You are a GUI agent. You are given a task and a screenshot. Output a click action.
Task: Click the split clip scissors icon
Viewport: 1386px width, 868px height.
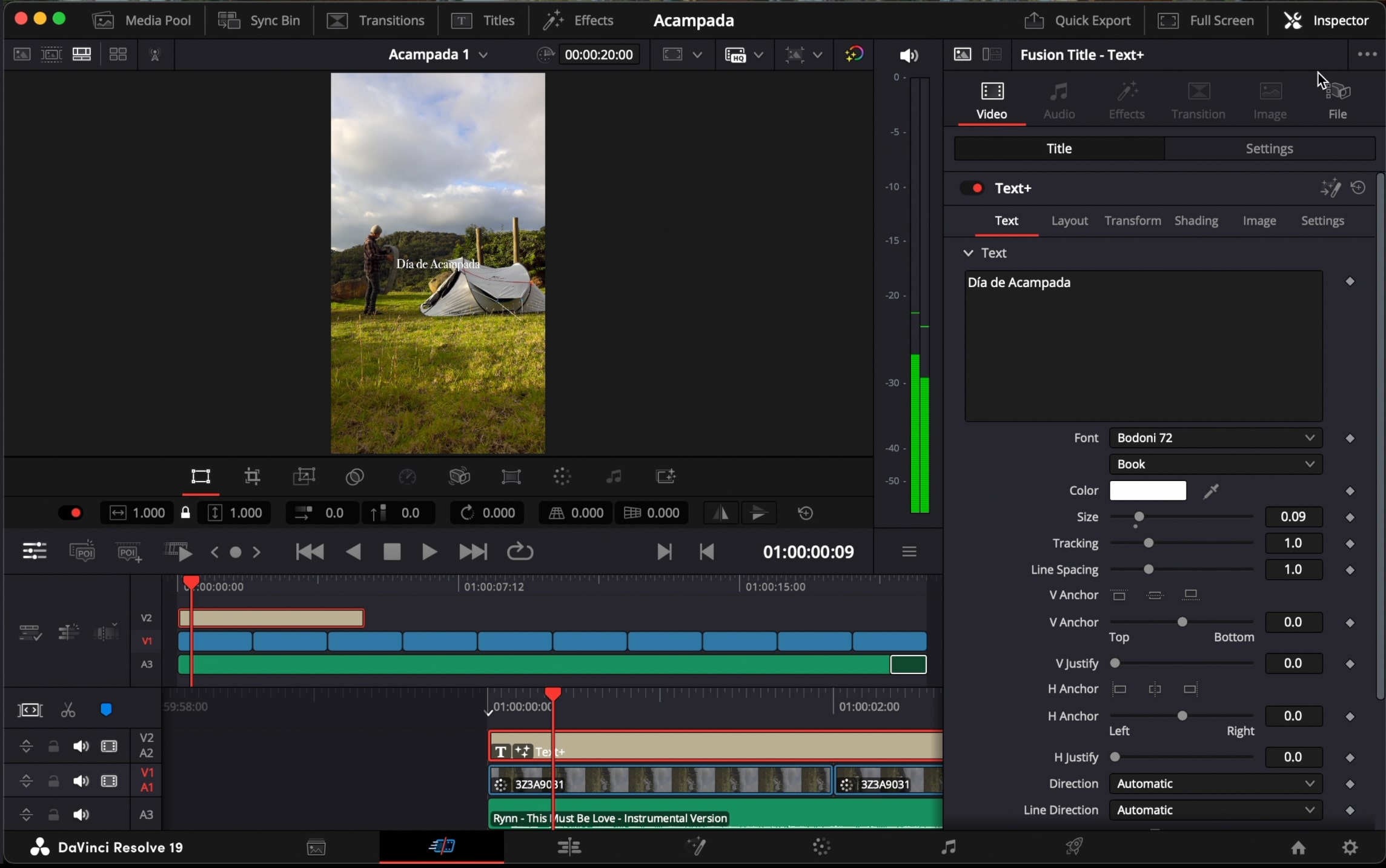[68, 710]
